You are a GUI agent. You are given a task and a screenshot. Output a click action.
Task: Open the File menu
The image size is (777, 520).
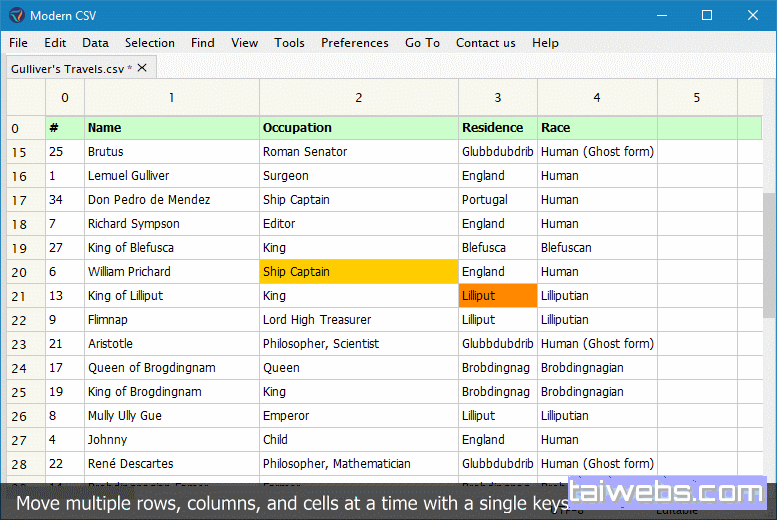18,43
